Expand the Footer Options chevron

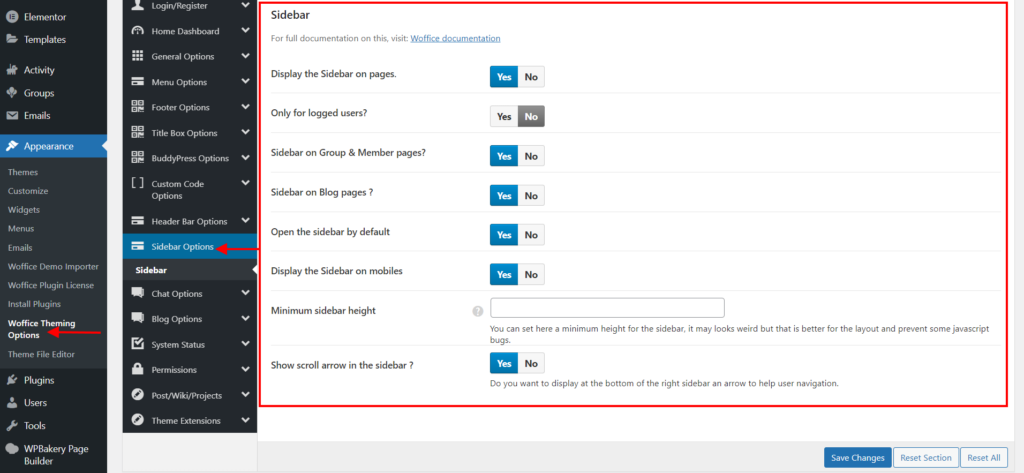point(245,107)
